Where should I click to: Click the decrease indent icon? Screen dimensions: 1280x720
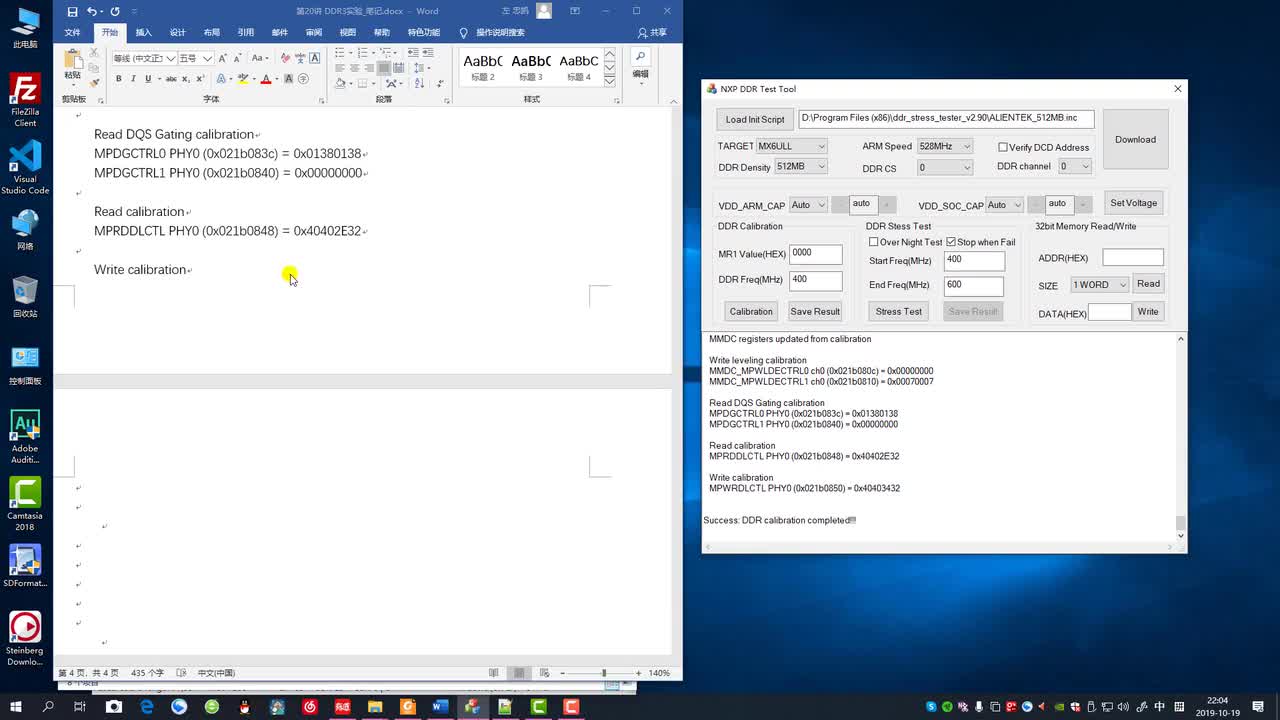pos(413,53)
